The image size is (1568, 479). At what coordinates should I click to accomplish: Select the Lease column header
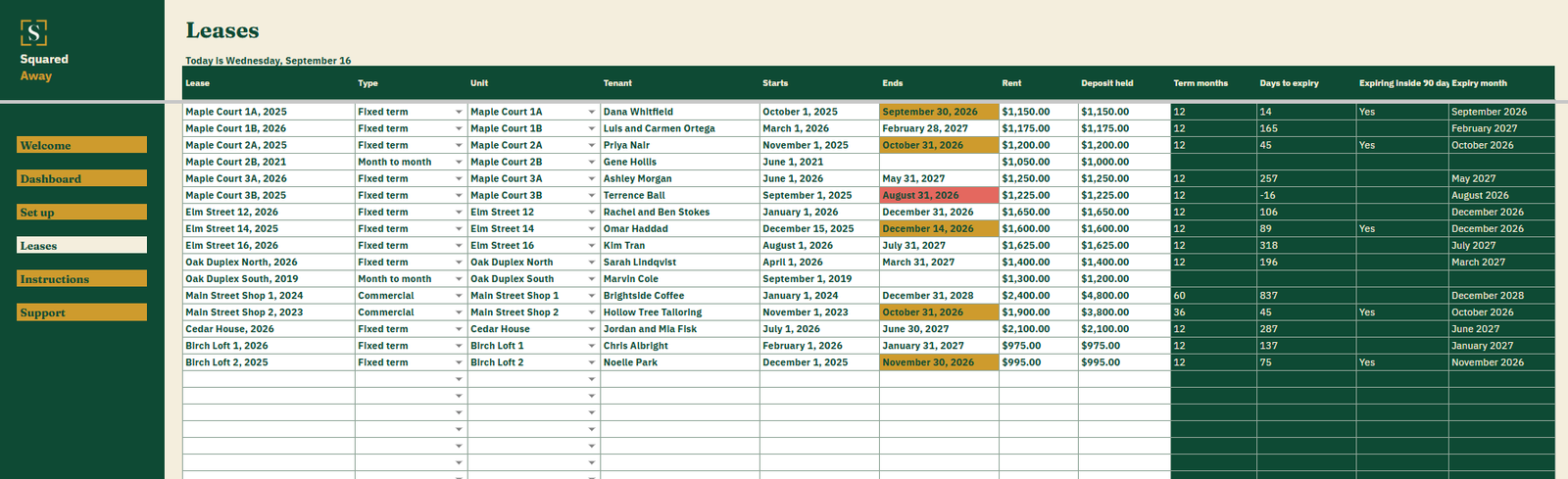pos(269,83)
